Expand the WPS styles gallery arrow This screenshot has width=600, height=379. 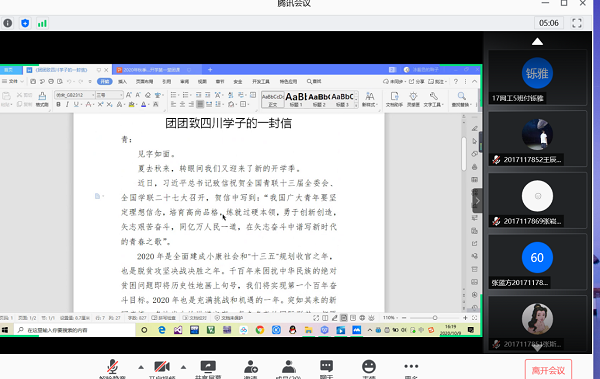point(356,105)
